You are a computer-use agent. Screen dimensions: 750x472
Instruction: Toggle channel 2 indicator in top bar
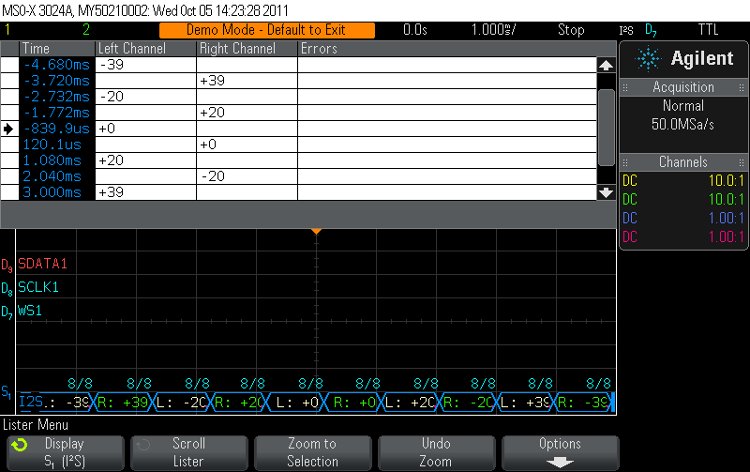tap(57, 30)
